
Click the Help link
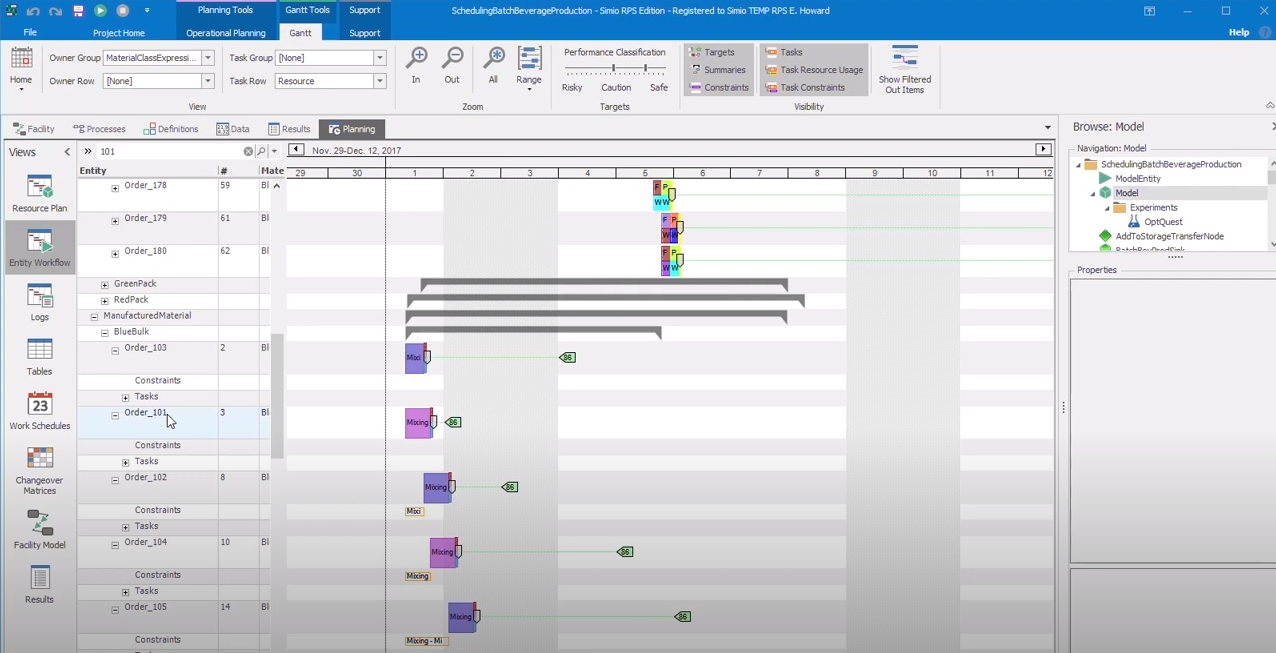click(x=1239, y=33)
